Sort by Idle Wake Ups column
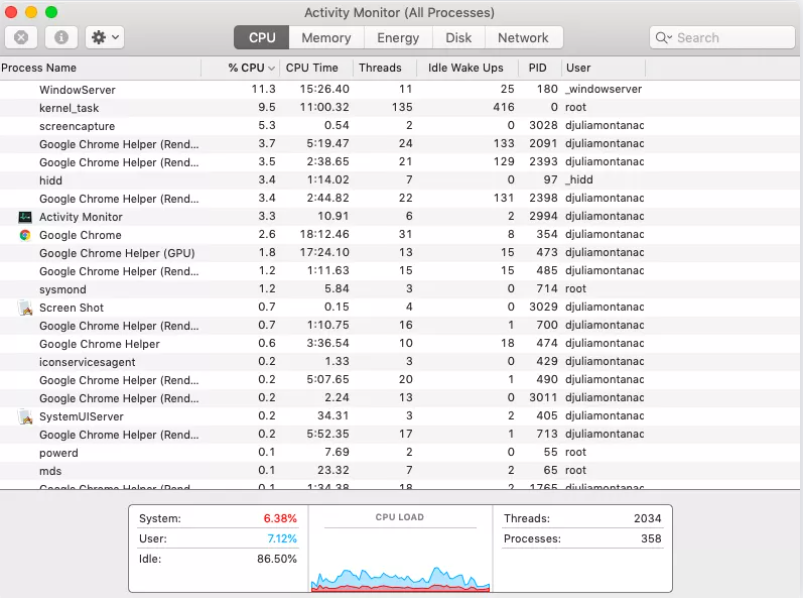 click(x=465, y=68)
